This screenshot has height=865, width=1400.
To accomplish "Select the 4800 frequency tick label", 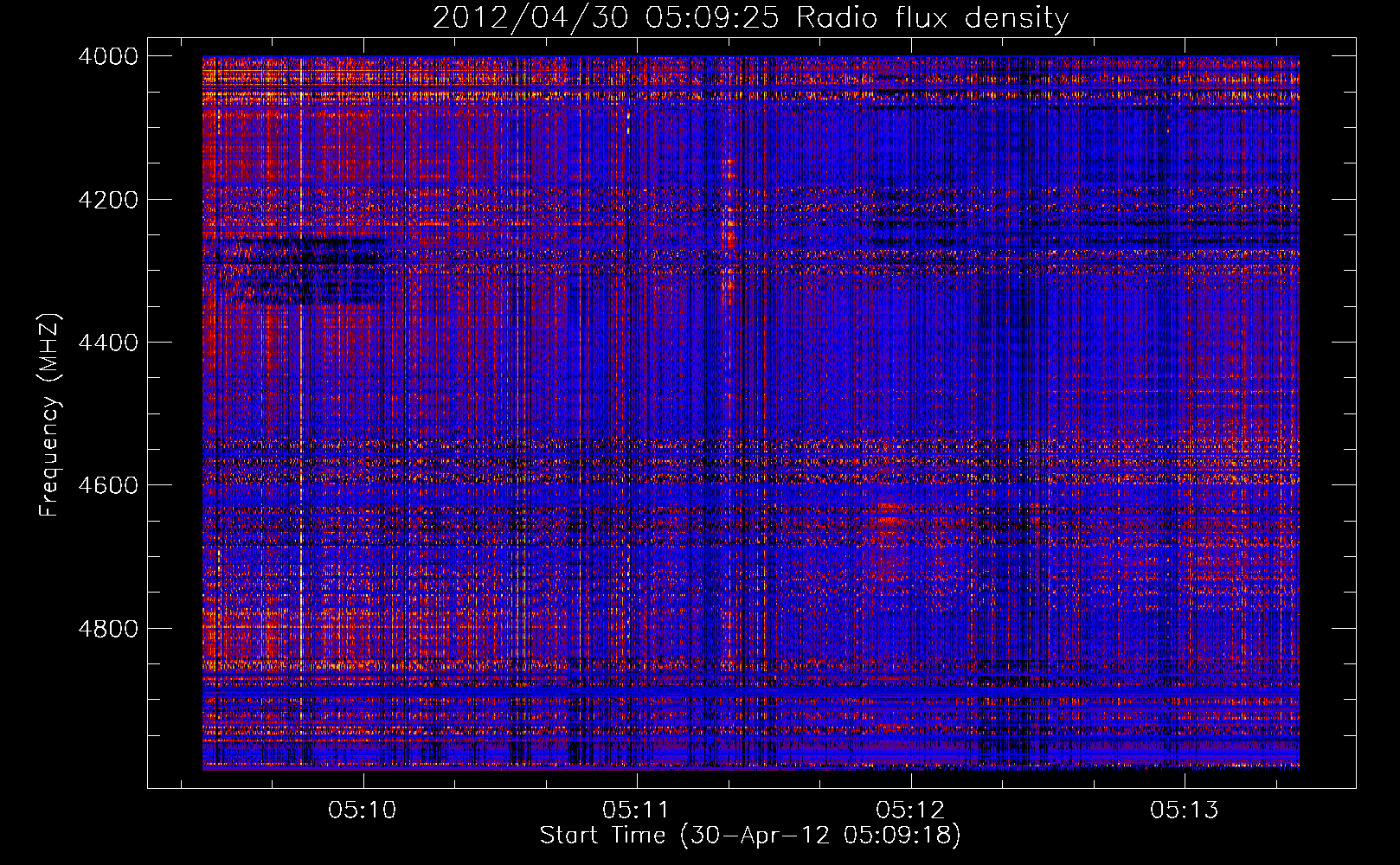I will pos(108,629).
